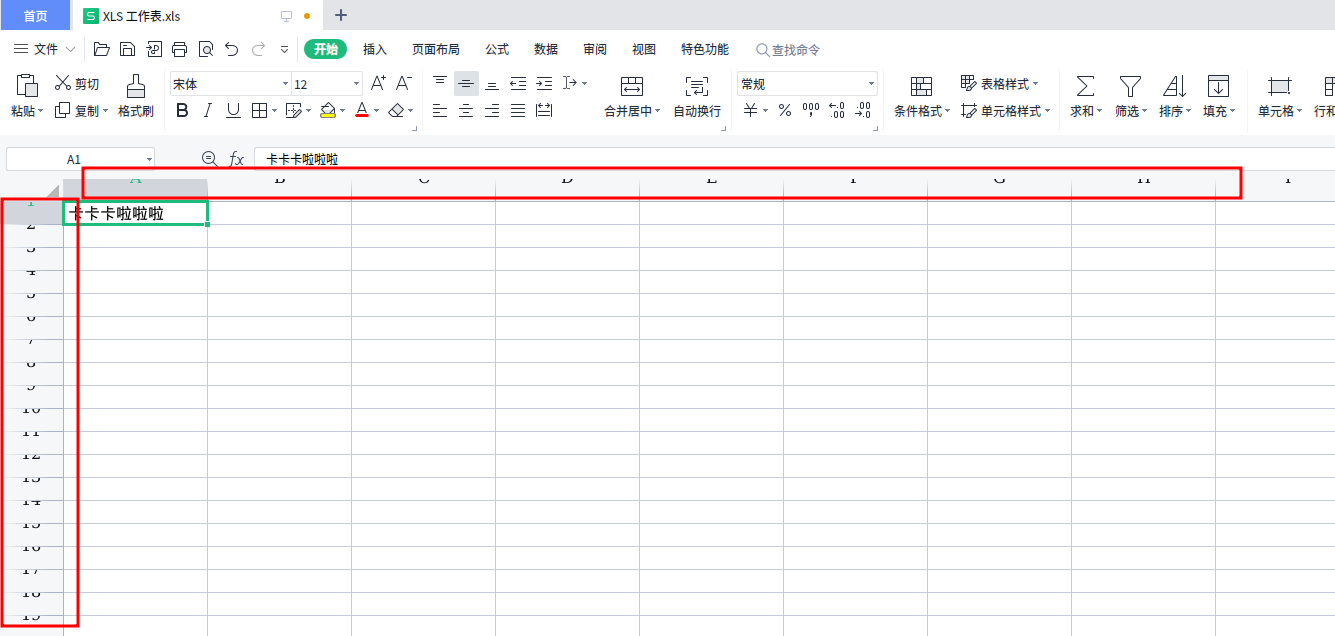
Task: Set vertical top alignment
Action: pos(440,83)
